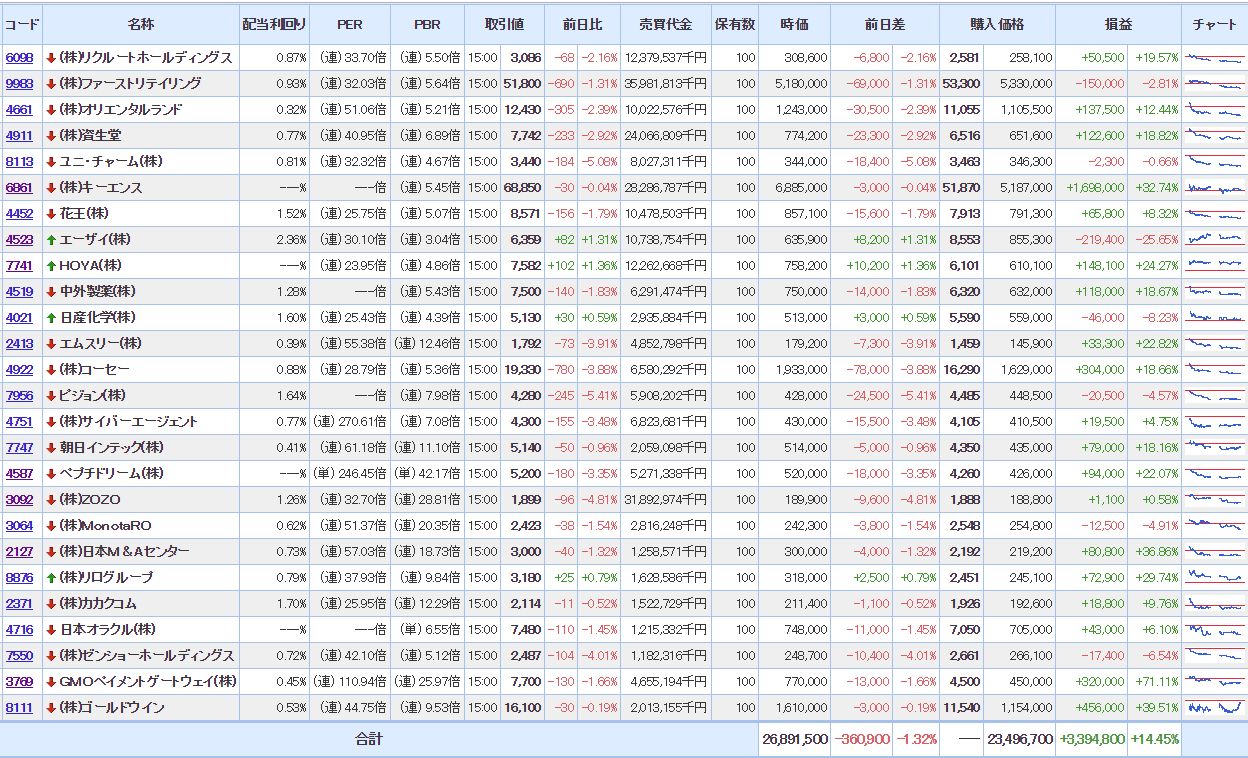Click the red down arrow beside ZOZO

click(x=51, y=500)
